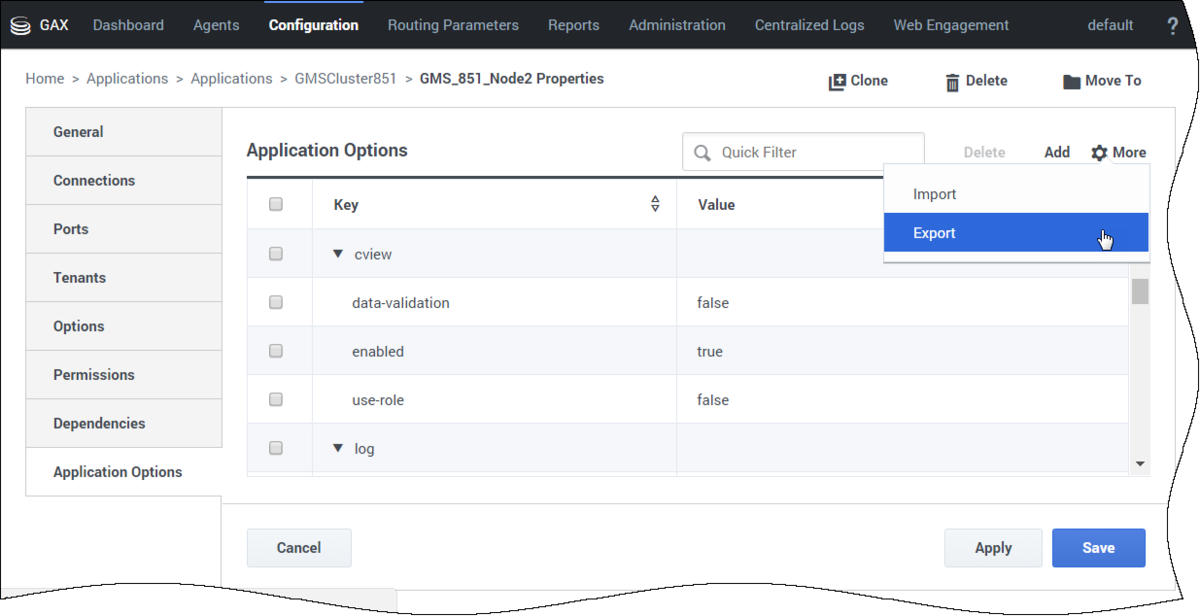Click the table scrollbar thumb

(x=1140, y=291)
